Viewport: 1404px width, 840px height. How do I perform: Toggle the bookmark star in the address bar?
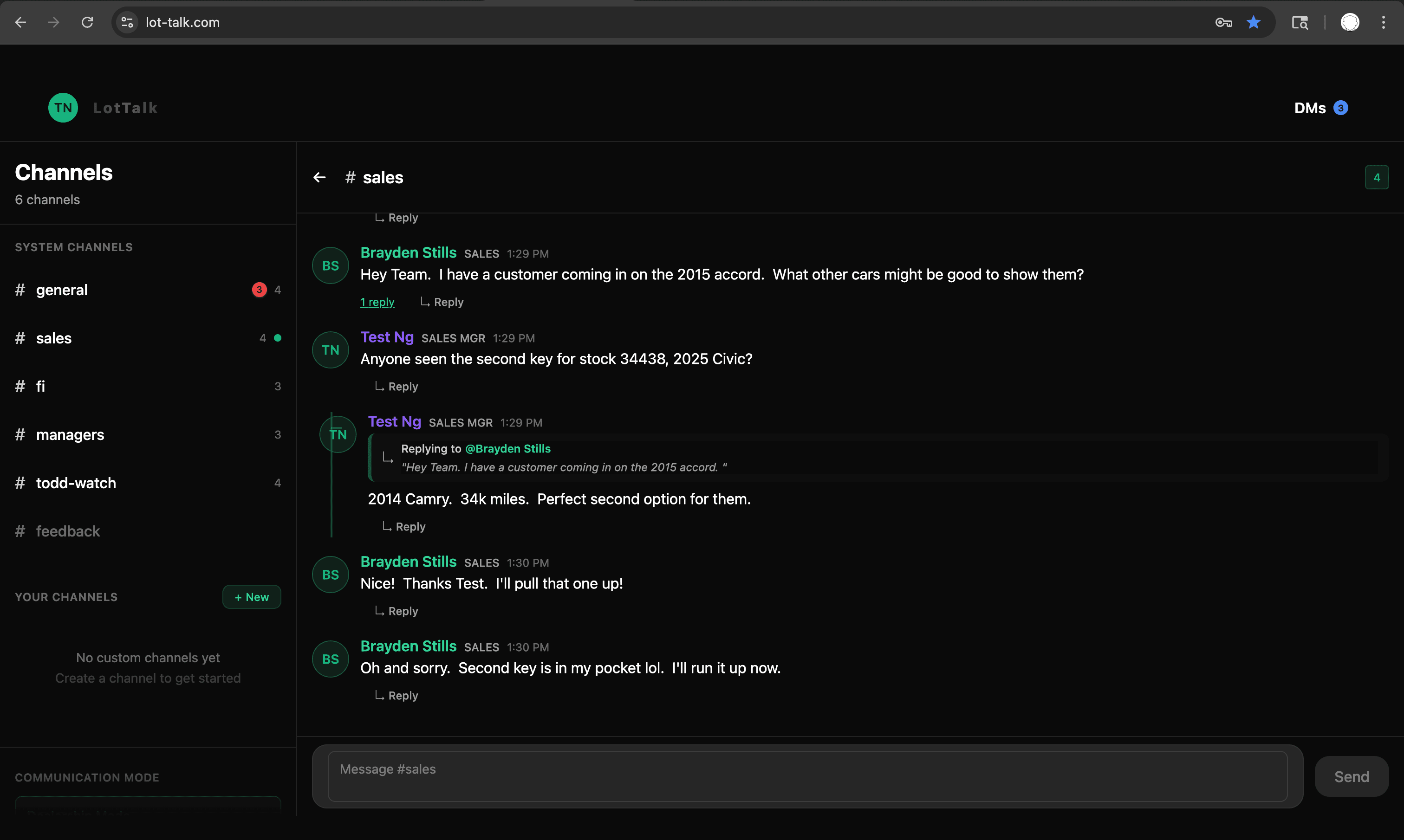1254,23
